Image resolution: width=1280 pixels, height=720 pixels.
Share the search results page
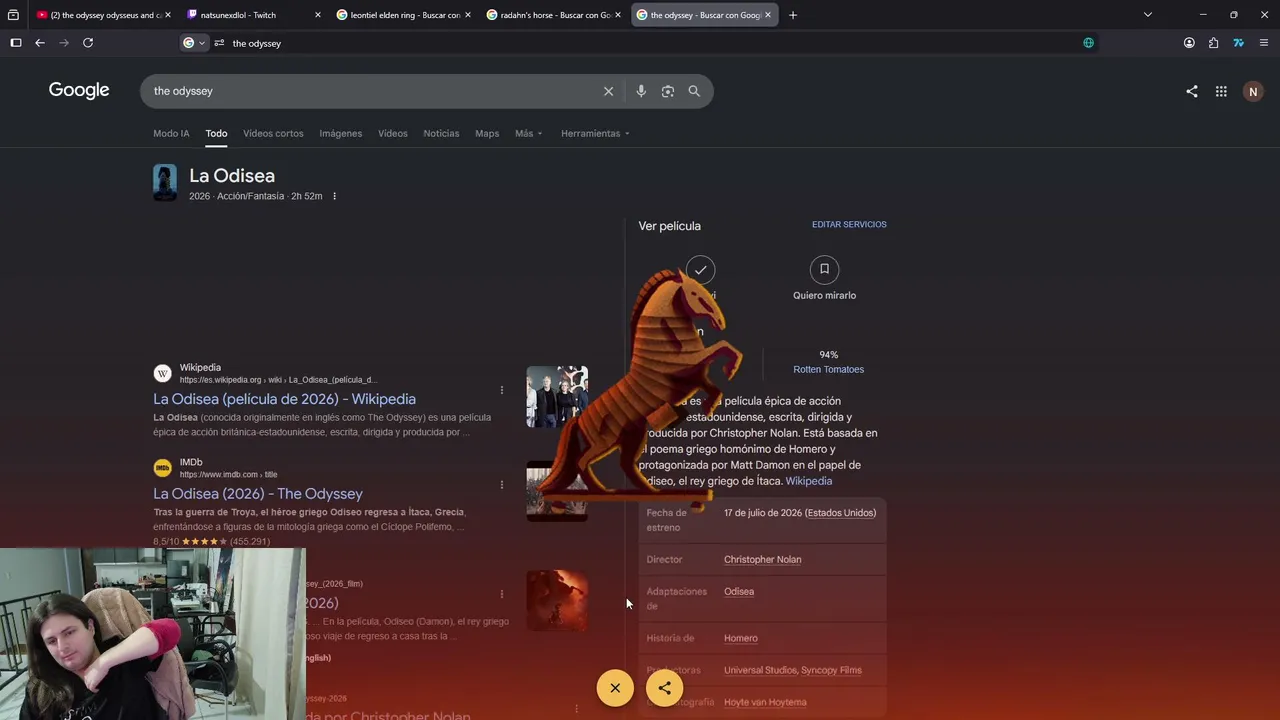pyautogui.click(x=1192, y=91)
